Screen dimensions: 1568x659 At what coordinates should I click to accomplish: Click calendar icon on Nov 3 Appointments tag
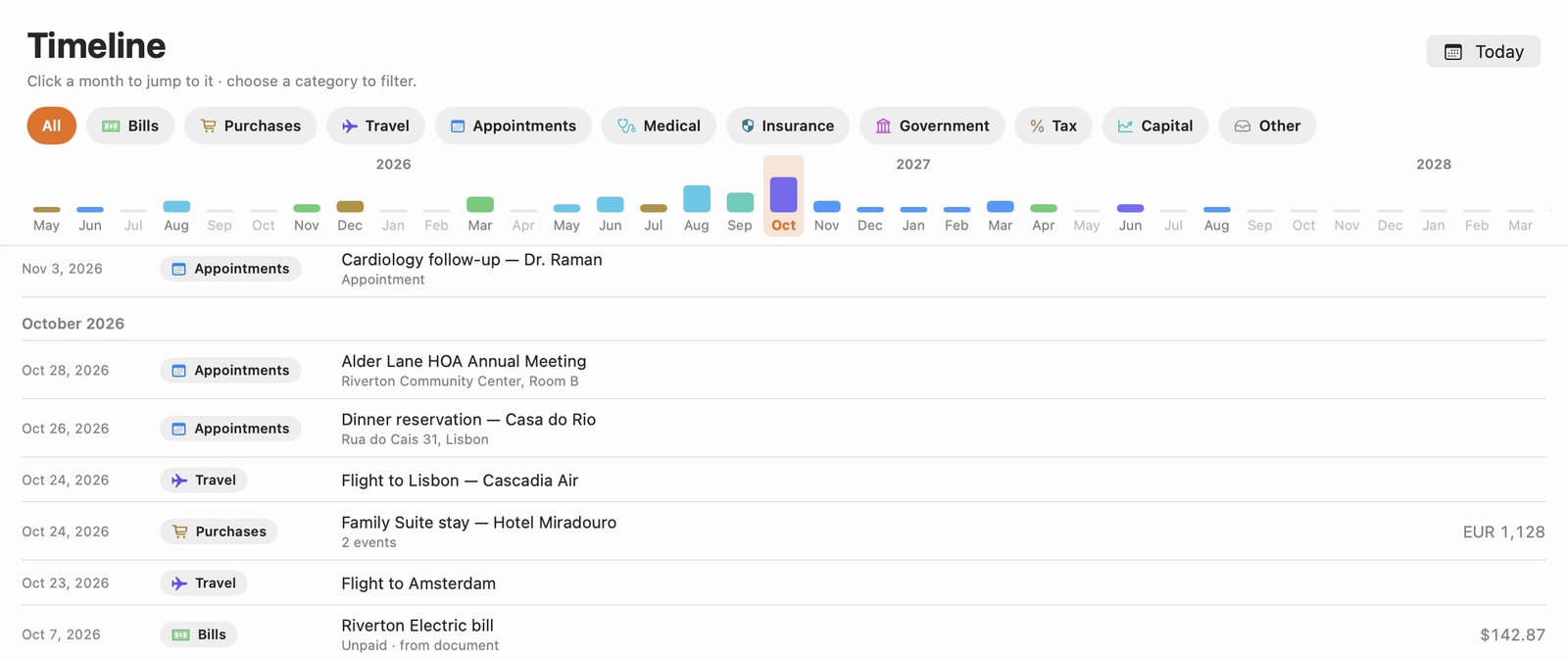point(178,269)
